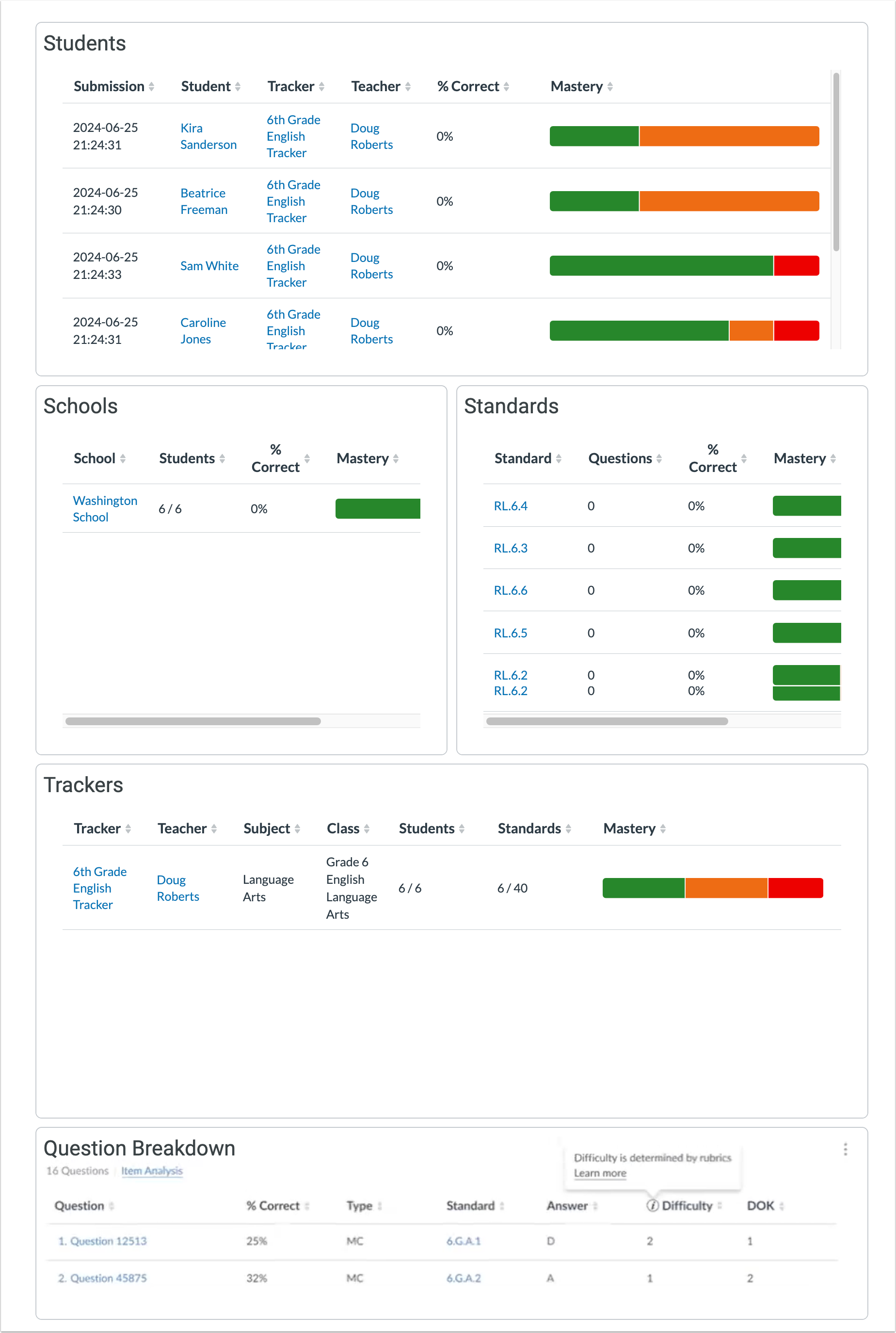Click the Difficulty info icon
This screenshot has height=1333, width=896.
point(653,1206)
